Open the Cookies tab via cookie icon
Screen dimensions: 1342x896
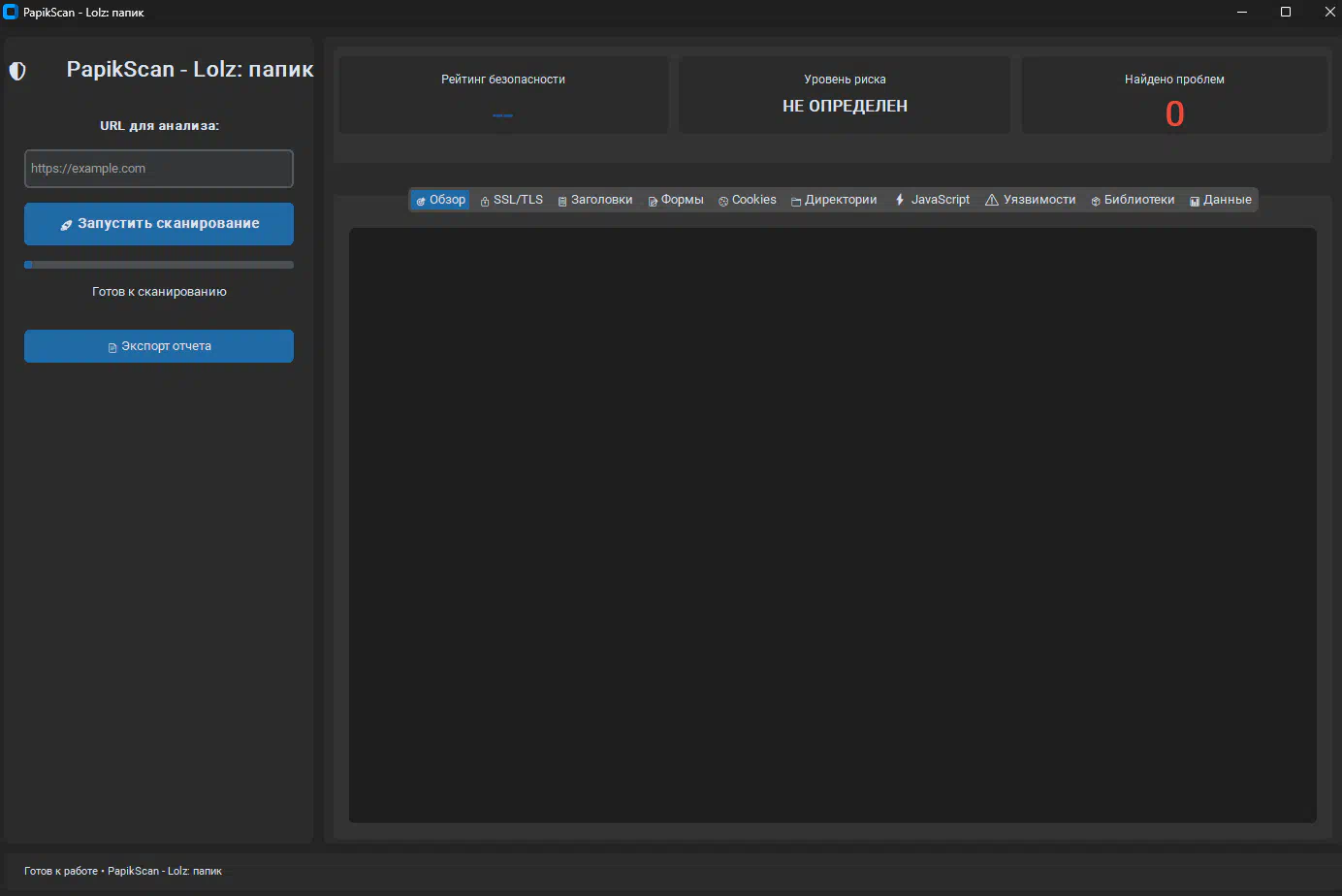pos(723,201)
